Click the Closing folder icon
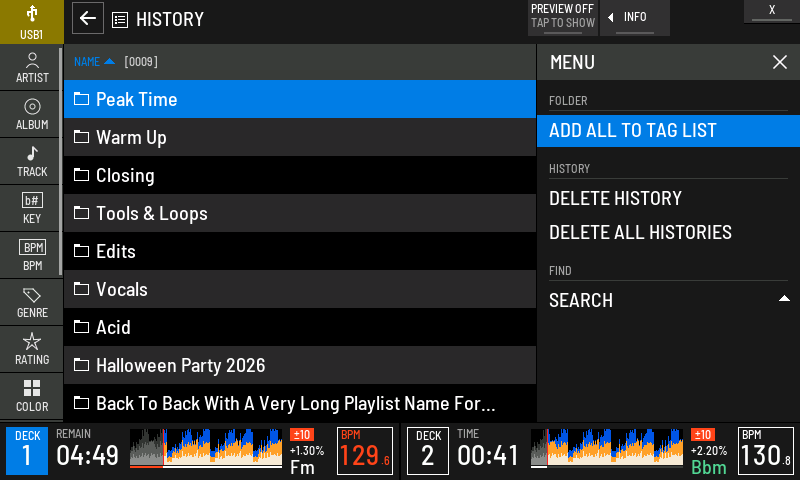The image size is (800, 480). click(x=81, y=174)
